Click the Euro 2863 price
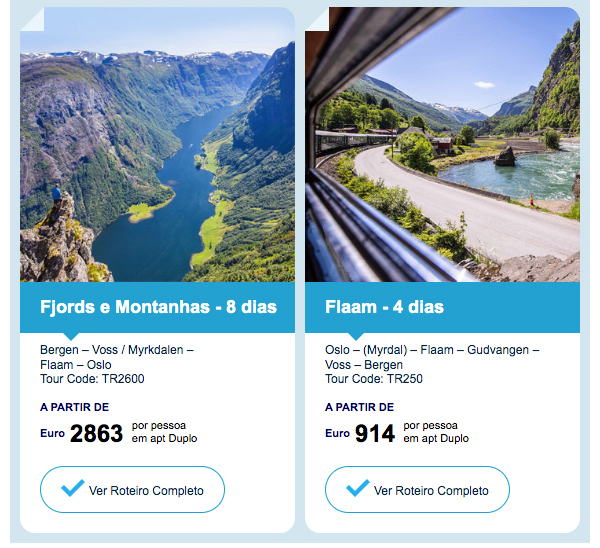Image resolution: width=600 pixels, height=548 pixels. pyautogui.click(x=82, y=434)
